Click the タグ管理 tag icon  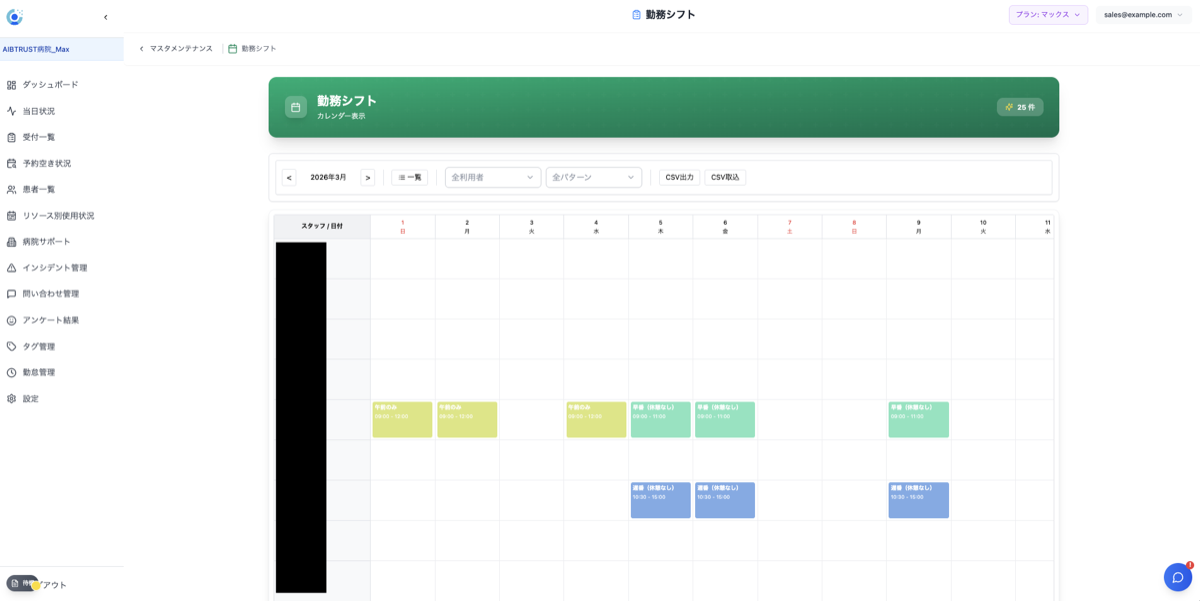coord(12,346)
